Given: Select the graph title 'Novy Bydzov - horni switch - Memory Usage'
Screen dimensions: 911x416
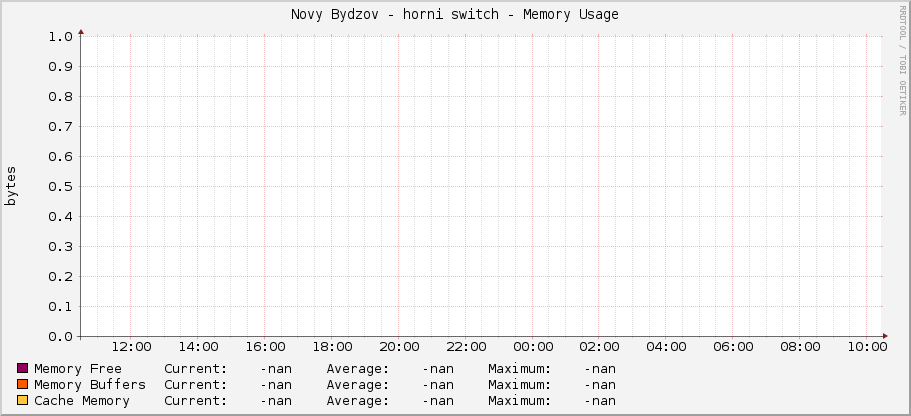Looking at the screenshot, I should [455, 15].
